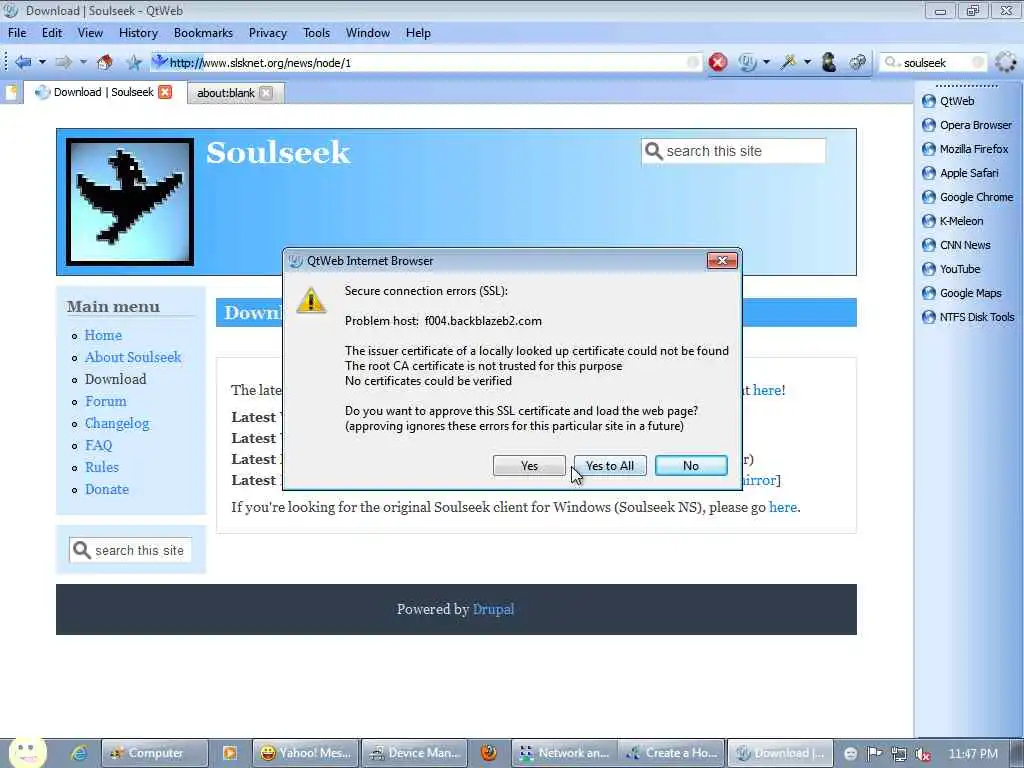The width and height of the screenshot is (1024, 768).
Task: Click the new tab icon on tab bar
Action: (x=11, y=92)
